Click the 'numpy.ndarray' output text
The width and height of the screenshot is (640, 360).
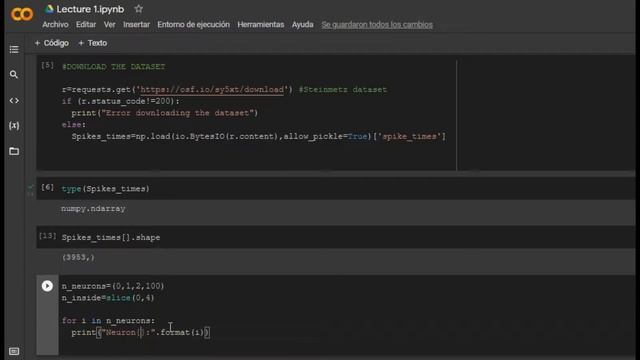point(93,209)
